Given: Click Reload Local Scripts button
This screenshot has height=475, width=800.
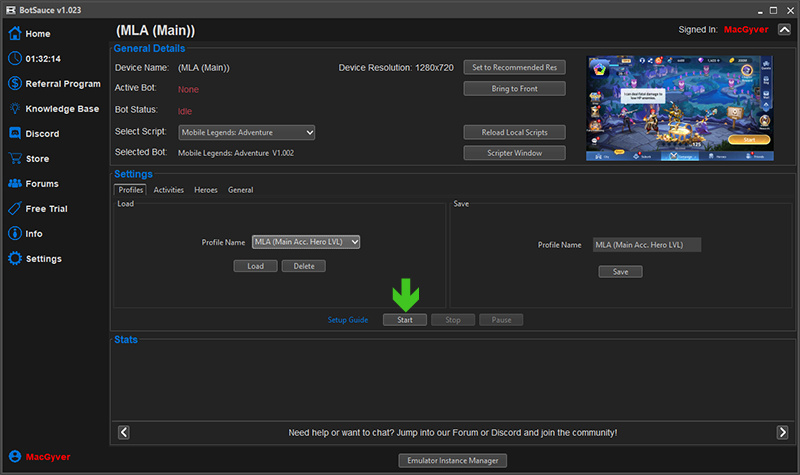Looking at the screenshot, I should tap(514, 132).
